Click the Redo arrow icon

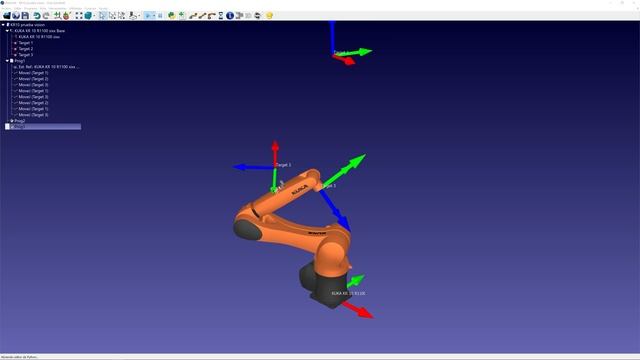(x=46, y=16)
